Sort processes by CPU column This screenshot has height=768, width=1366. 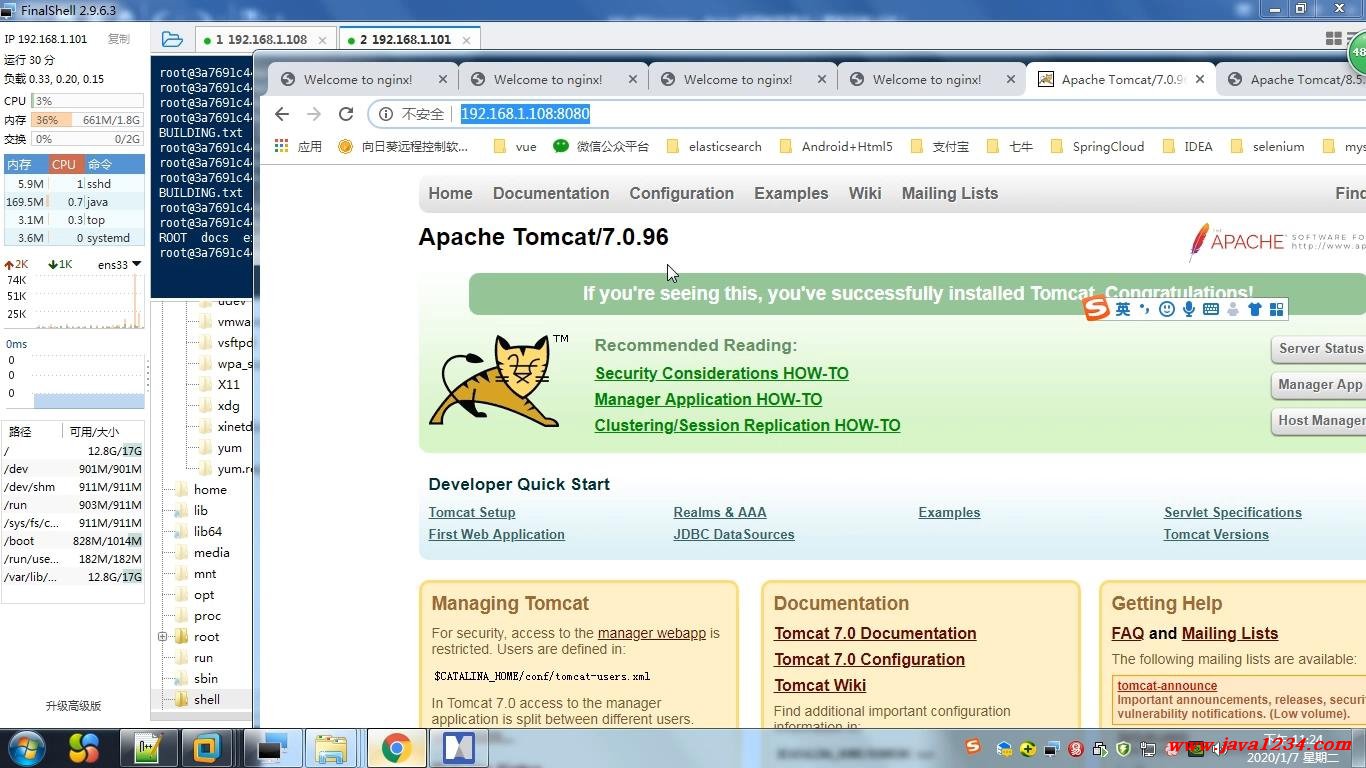click(x=65, y=164)
